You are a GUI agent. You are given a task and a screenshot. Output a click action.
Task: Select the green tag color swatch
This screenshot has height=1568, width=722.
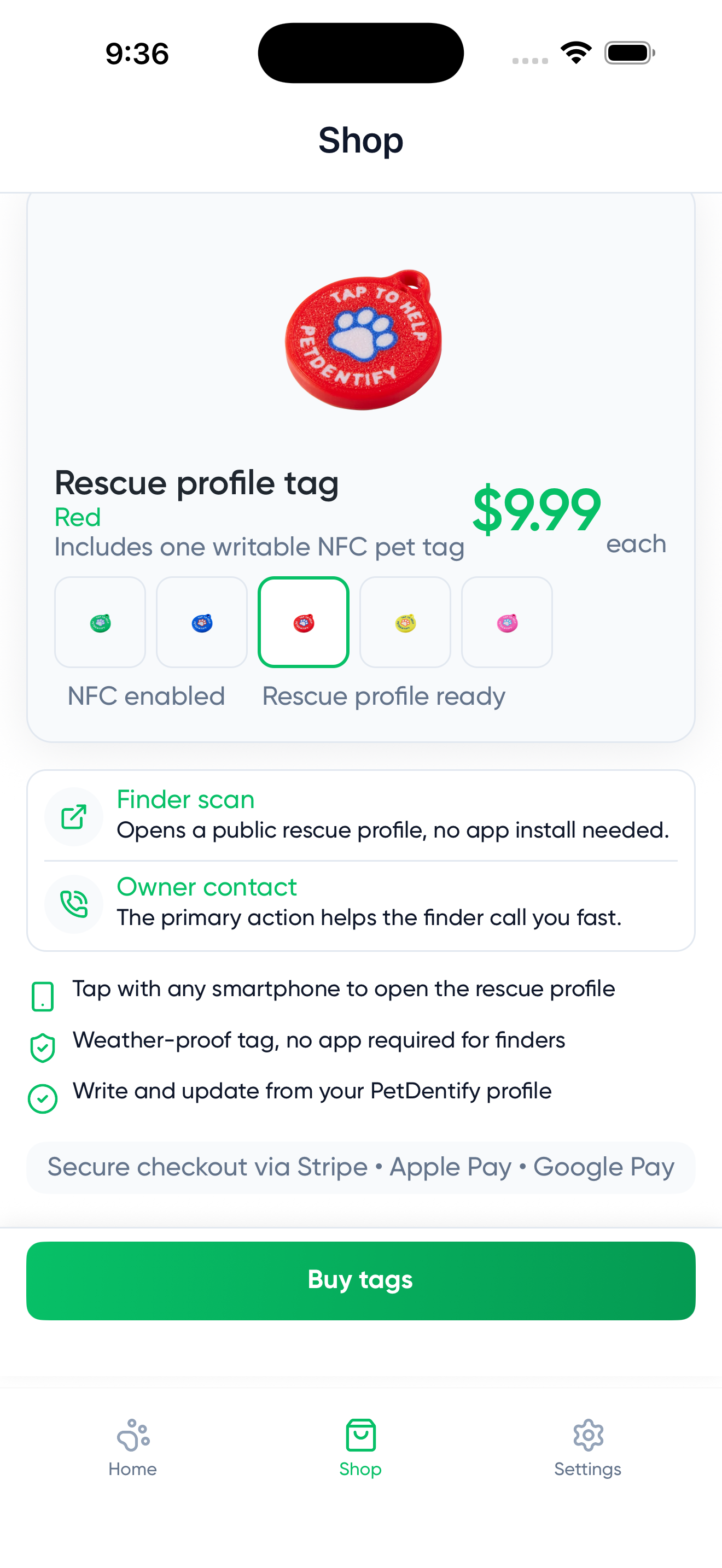tap(100, 622)
